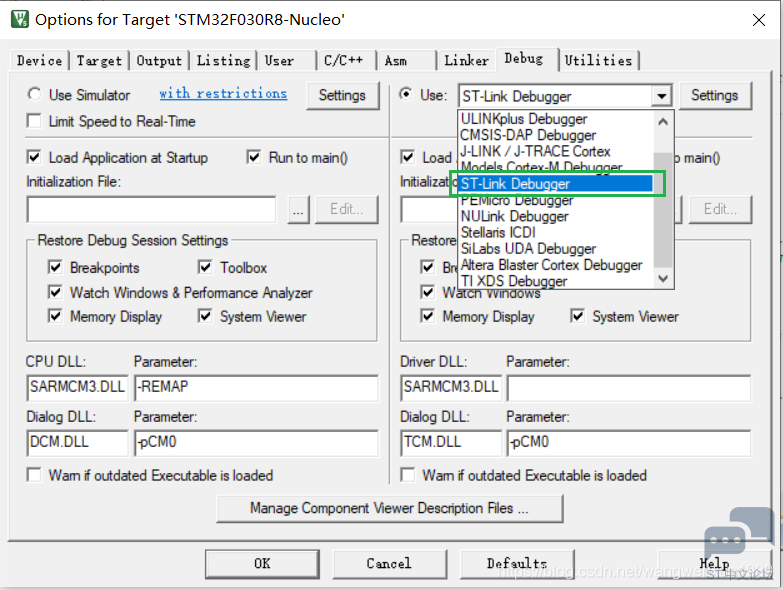Open the Device tab
Viewport: 783px width, 590px height.
coord(39,60)
